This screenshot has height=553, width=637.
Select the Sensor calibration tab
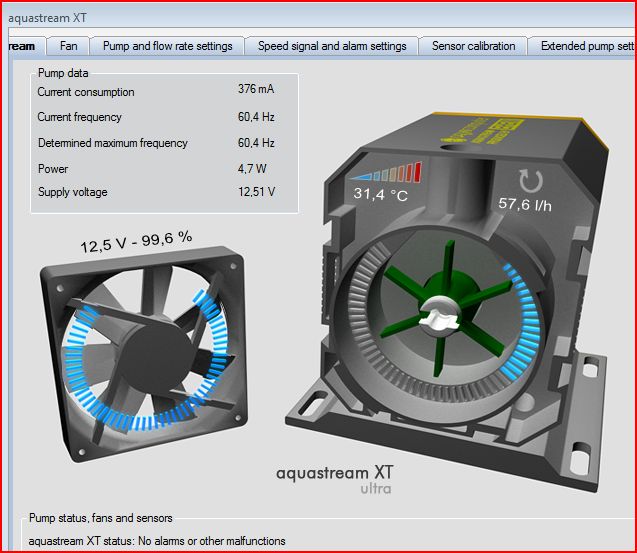click(x=473, y=46)
